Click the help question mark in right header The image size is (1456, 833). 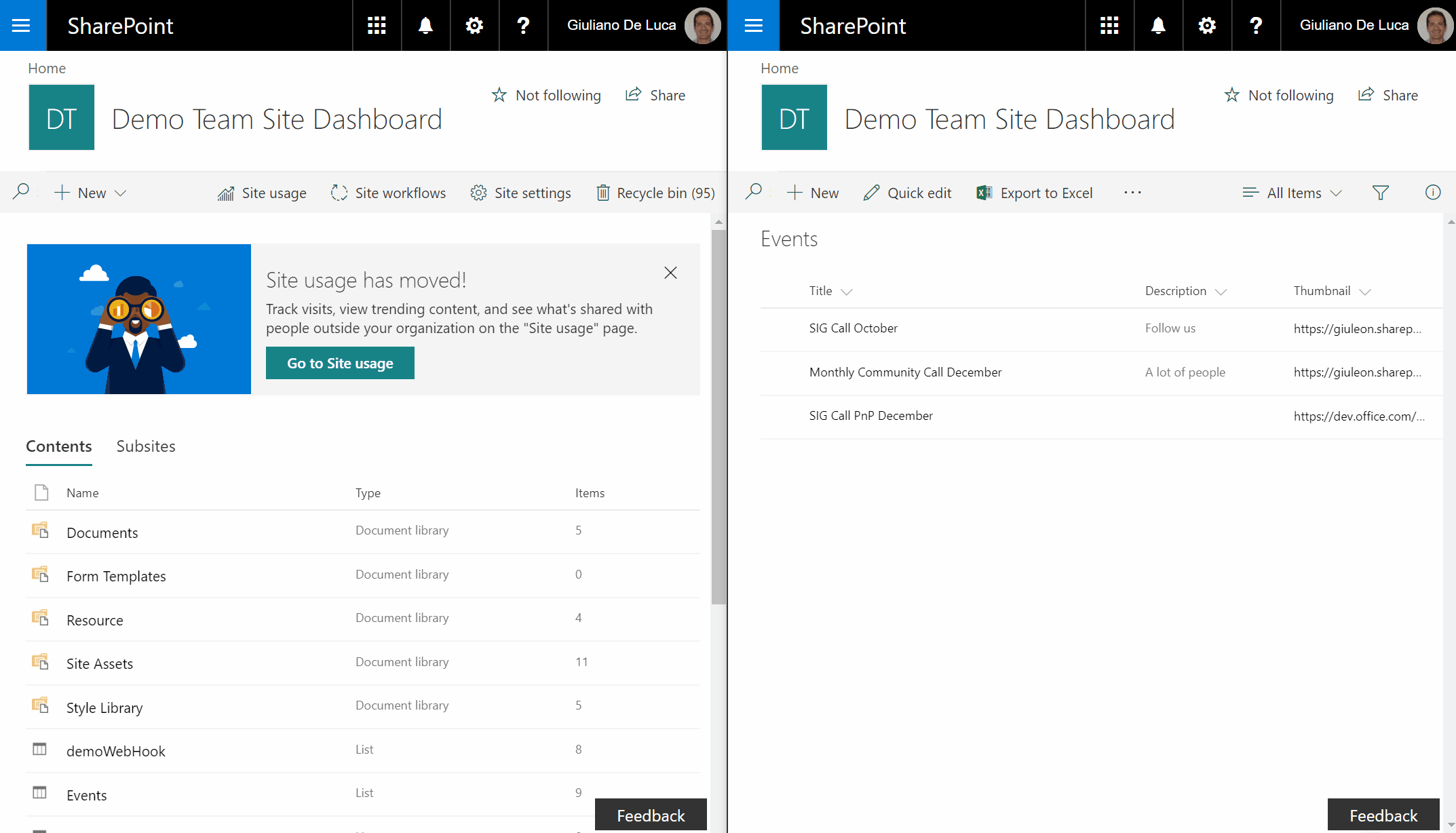point(1256,26)
